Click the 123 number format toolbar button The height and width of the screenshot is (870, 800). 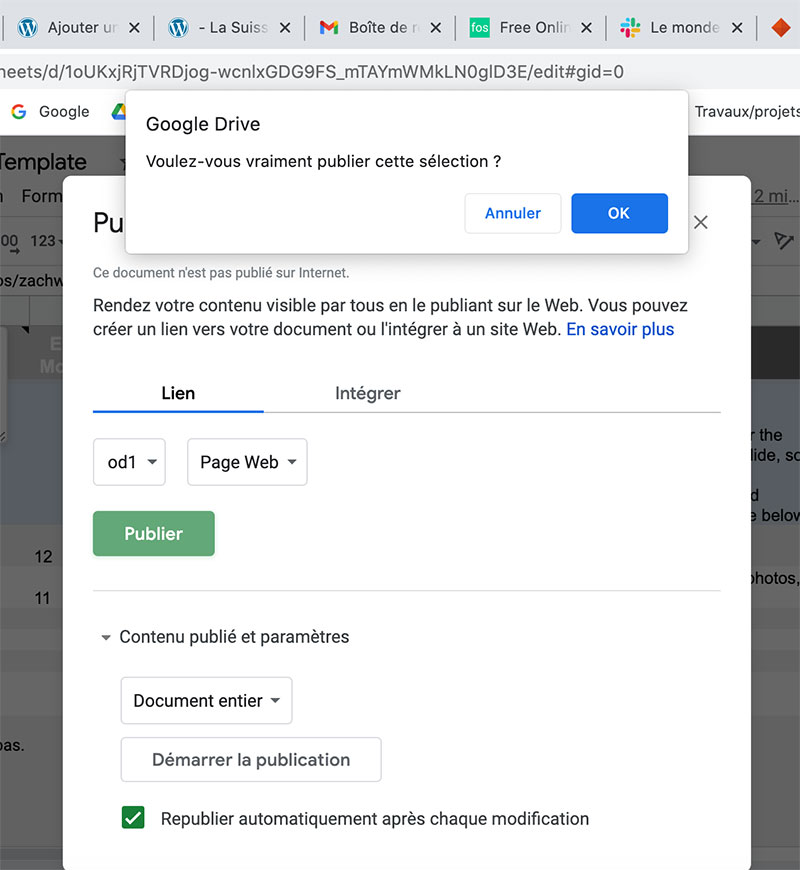[45, 241]
